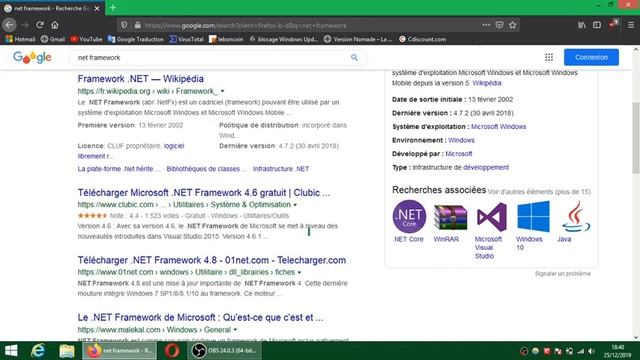Toggle the sidebar view icon
The height and width of the screenshot is (360, 640).
[x=597, y=25]
